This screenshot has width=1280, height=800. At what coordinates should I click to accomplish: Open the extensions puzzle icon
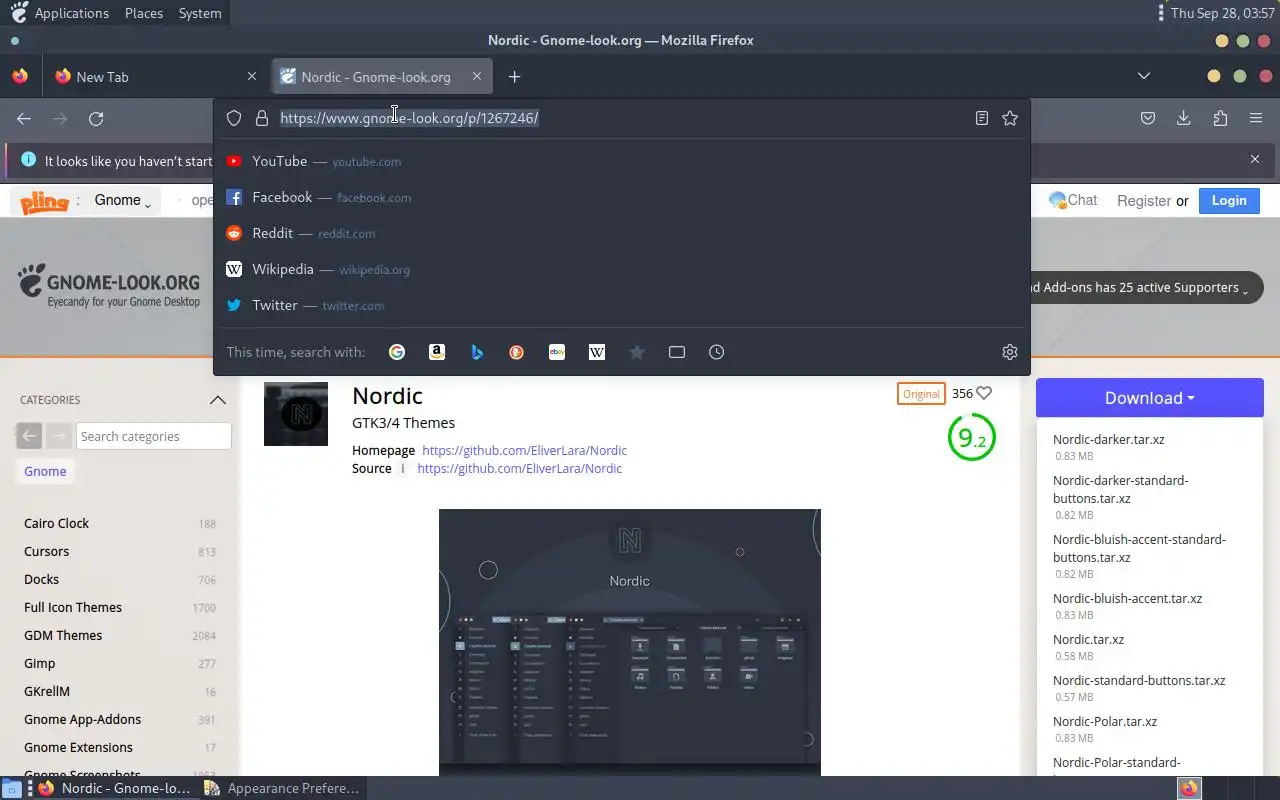(x=1220, y=118)
